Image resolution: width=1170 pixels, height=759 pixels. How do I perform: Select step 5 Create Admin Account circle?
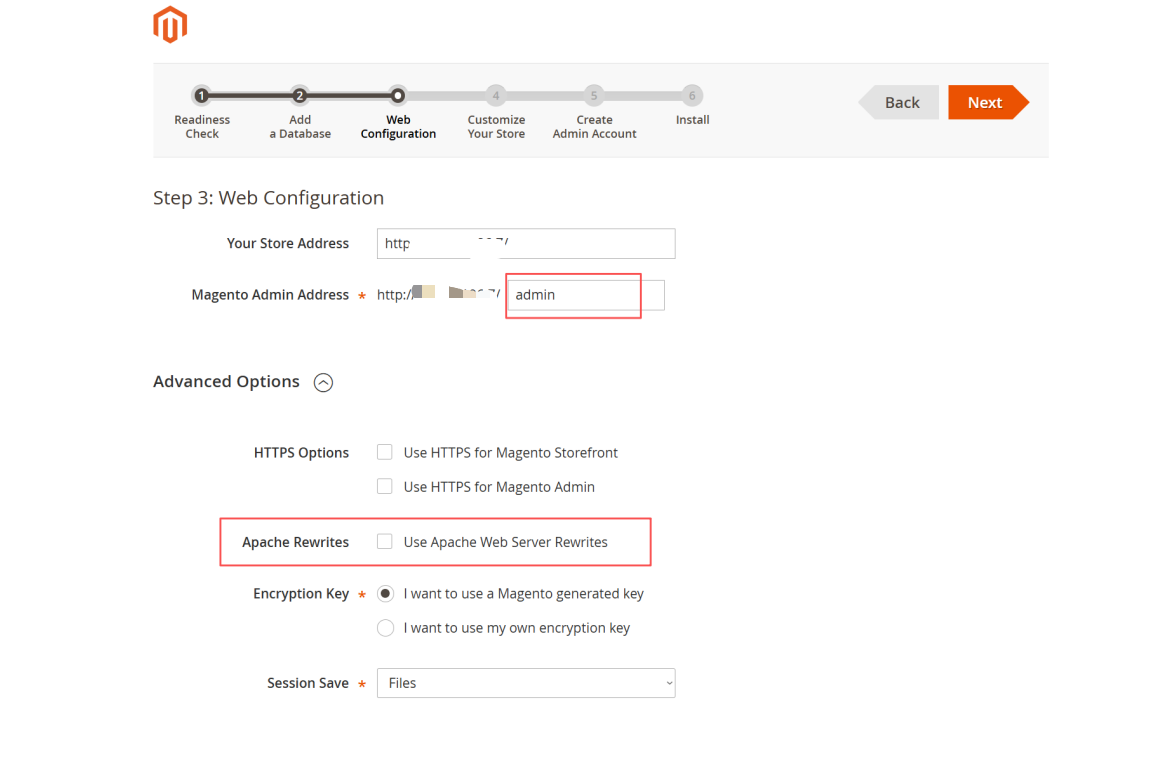[594, 96]
